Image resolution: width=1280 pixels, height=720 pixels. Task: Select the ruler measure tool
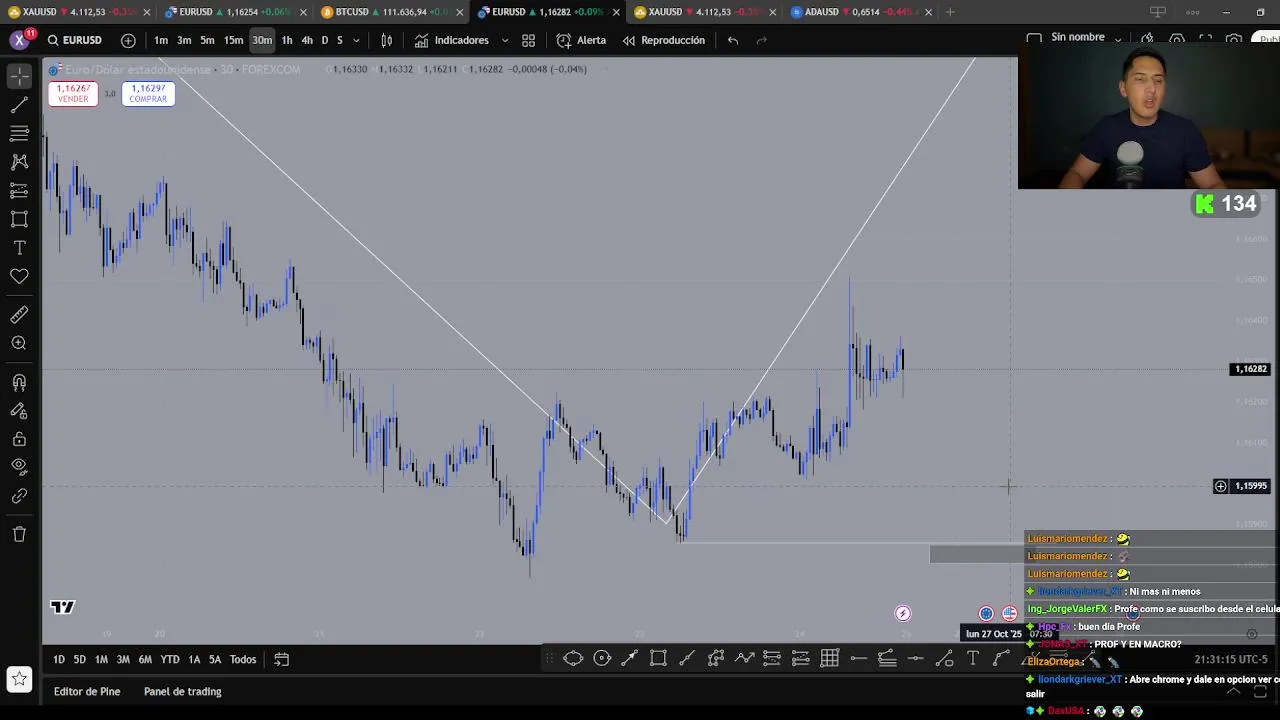click(x=19, y=315)
